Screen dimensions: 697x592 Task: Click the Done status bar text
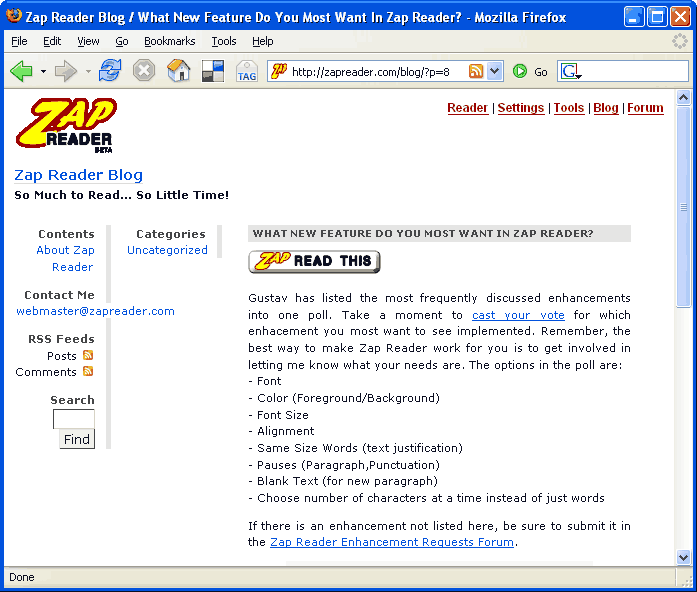click(22, 577)
